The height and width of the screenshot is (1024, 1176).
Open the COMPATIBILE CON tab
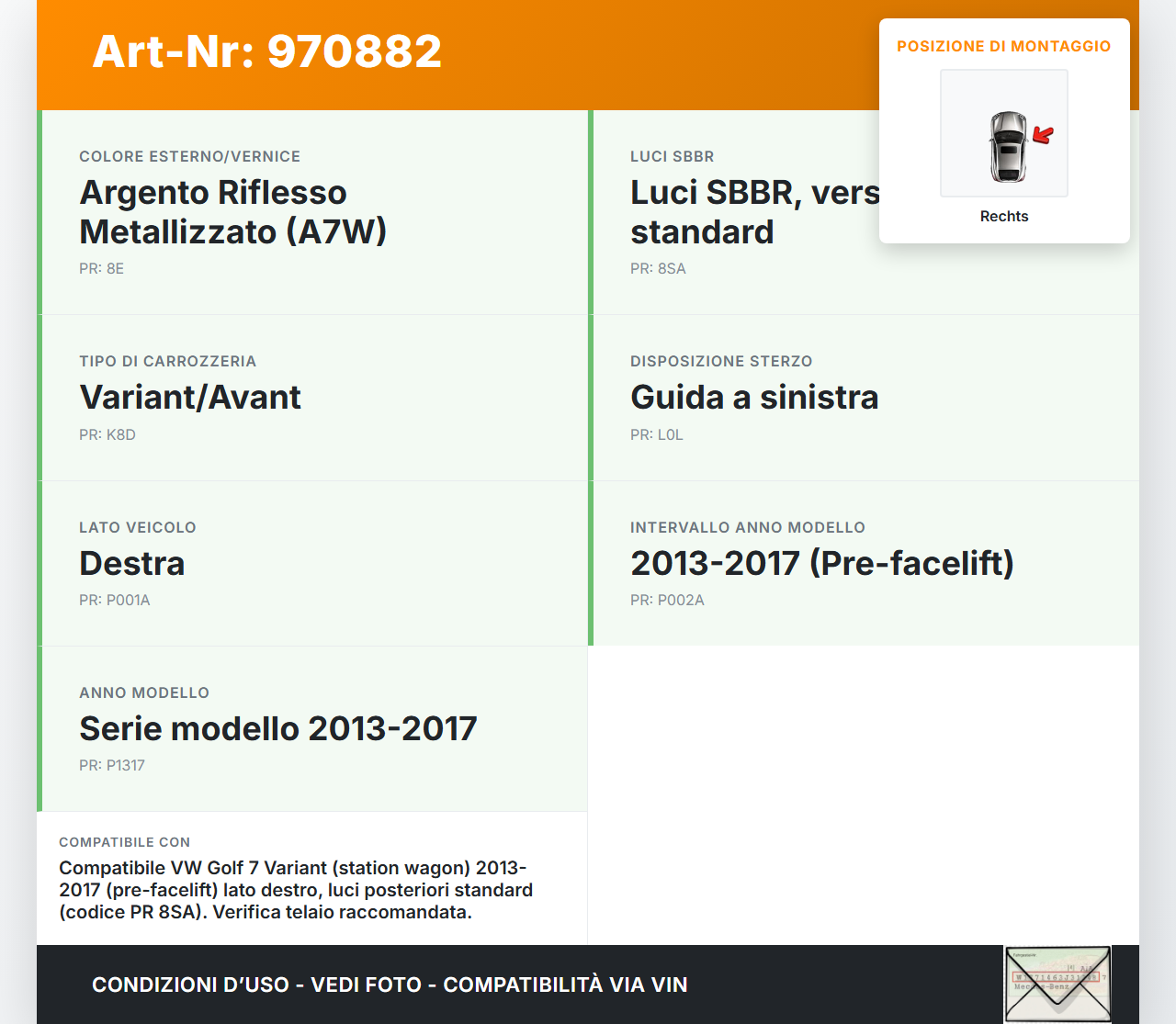[124, 842]
